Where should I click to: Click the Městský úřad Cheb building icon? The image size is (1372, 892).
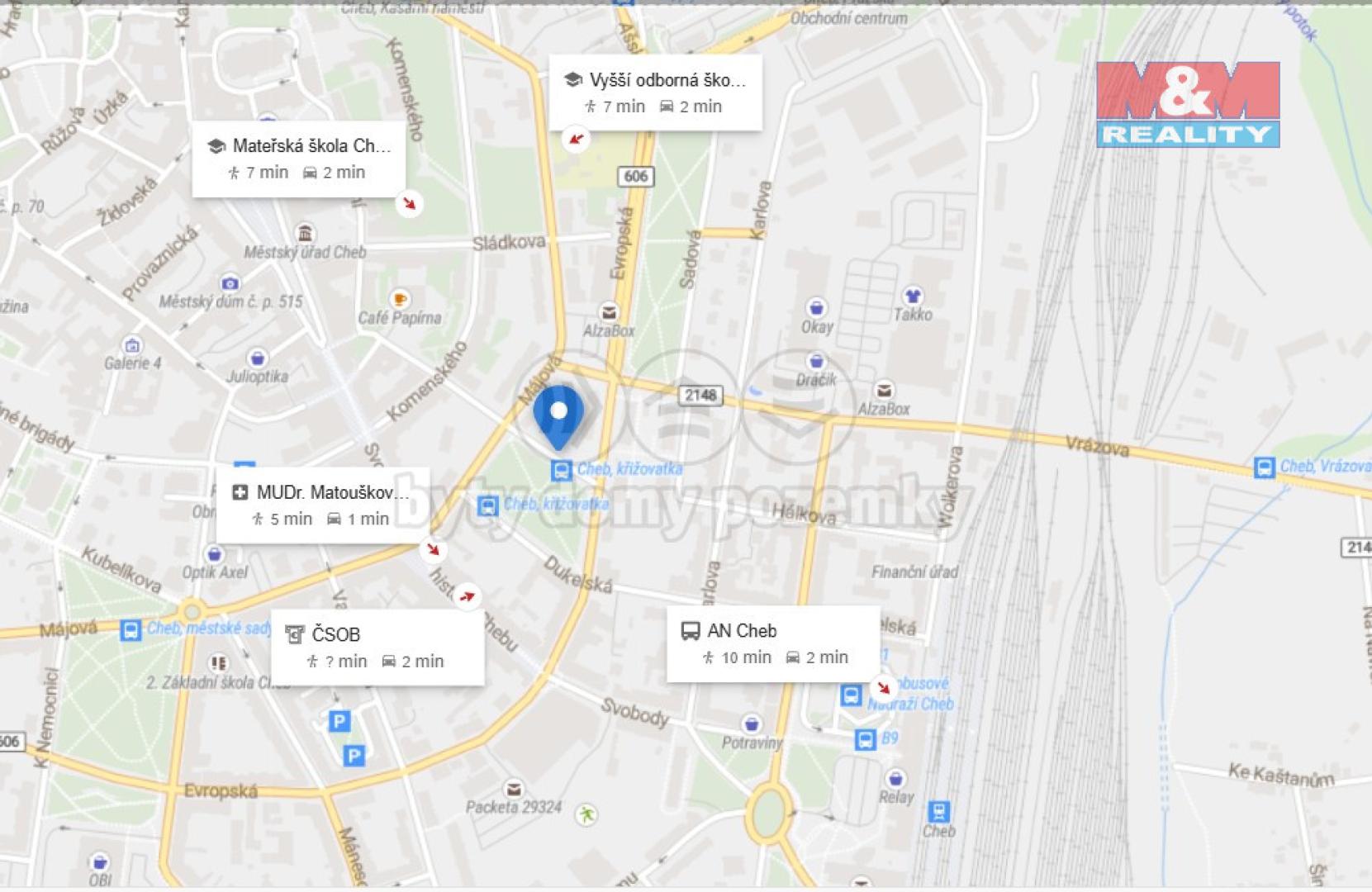305,232
